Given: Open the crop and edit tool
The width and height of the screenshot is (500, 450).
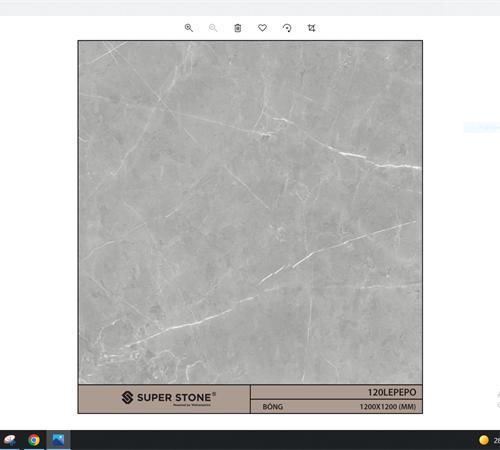Looking at the screenshot, I should (x=311, y=28).
